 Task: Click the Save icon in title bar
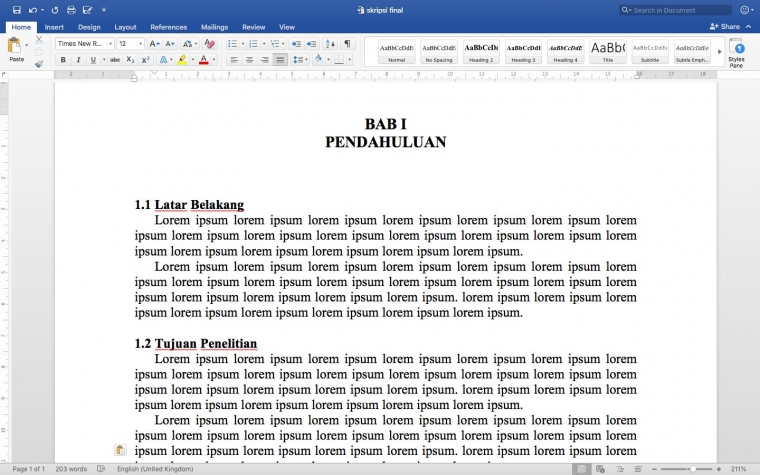point(17,10)
